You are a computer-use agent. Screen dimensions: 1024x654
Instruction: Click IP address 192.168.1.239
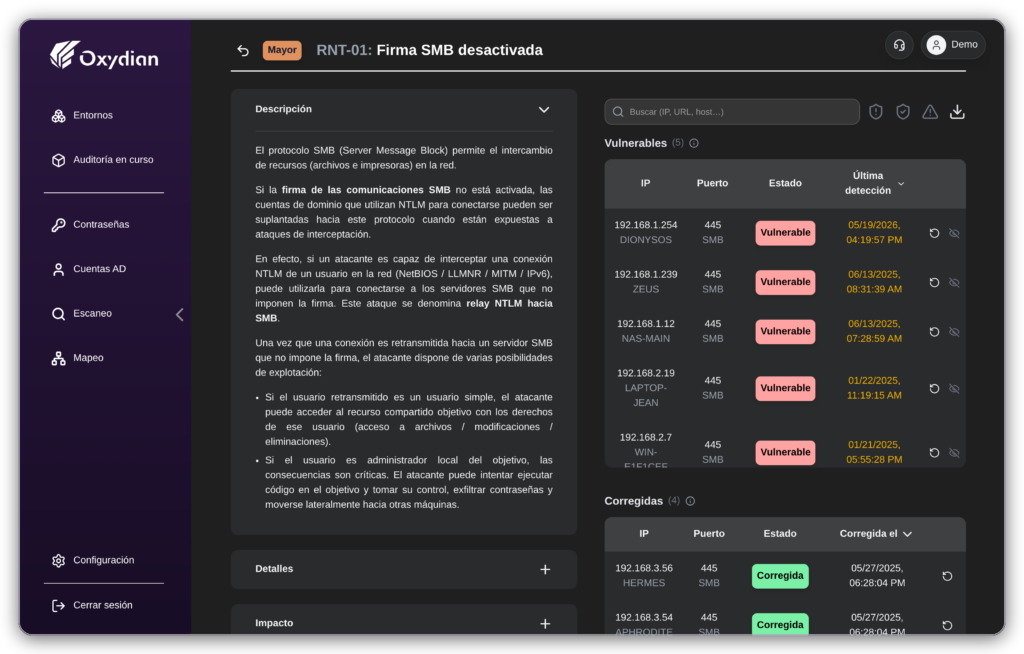(x=645, y=275)
